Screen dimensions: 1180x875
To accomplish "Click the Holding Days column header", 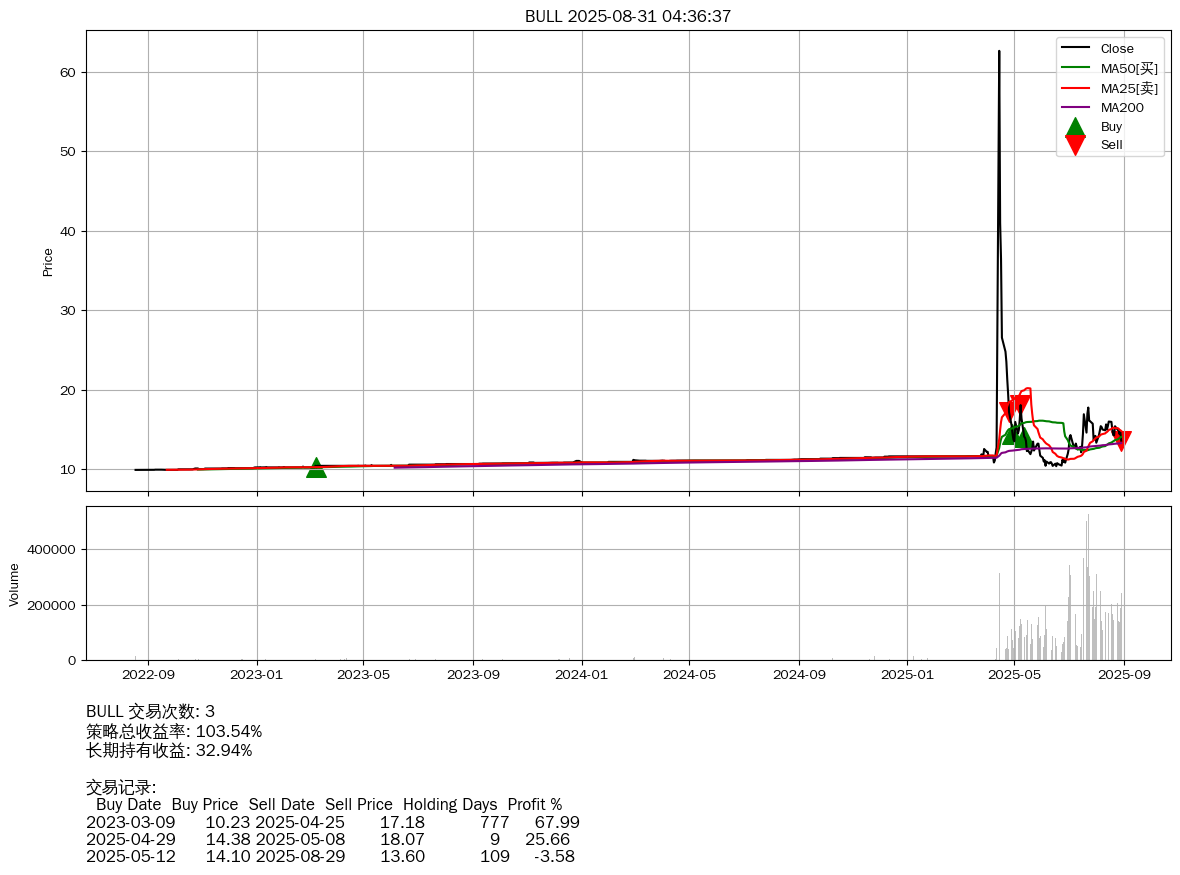I will (450, 804).
